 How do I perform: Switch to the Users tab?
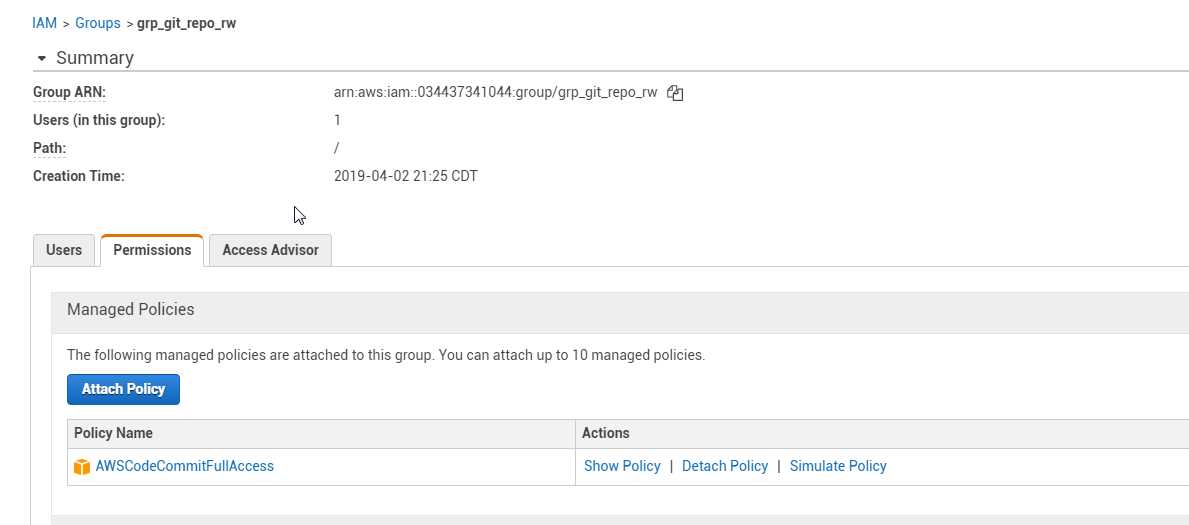pyautogui.click(x=64, y=250)
